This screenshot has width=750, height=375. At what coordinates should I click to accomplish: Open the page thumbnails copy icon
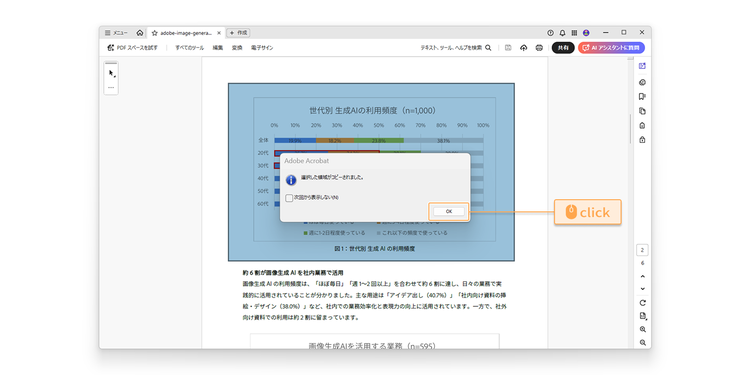pos(642,111)
